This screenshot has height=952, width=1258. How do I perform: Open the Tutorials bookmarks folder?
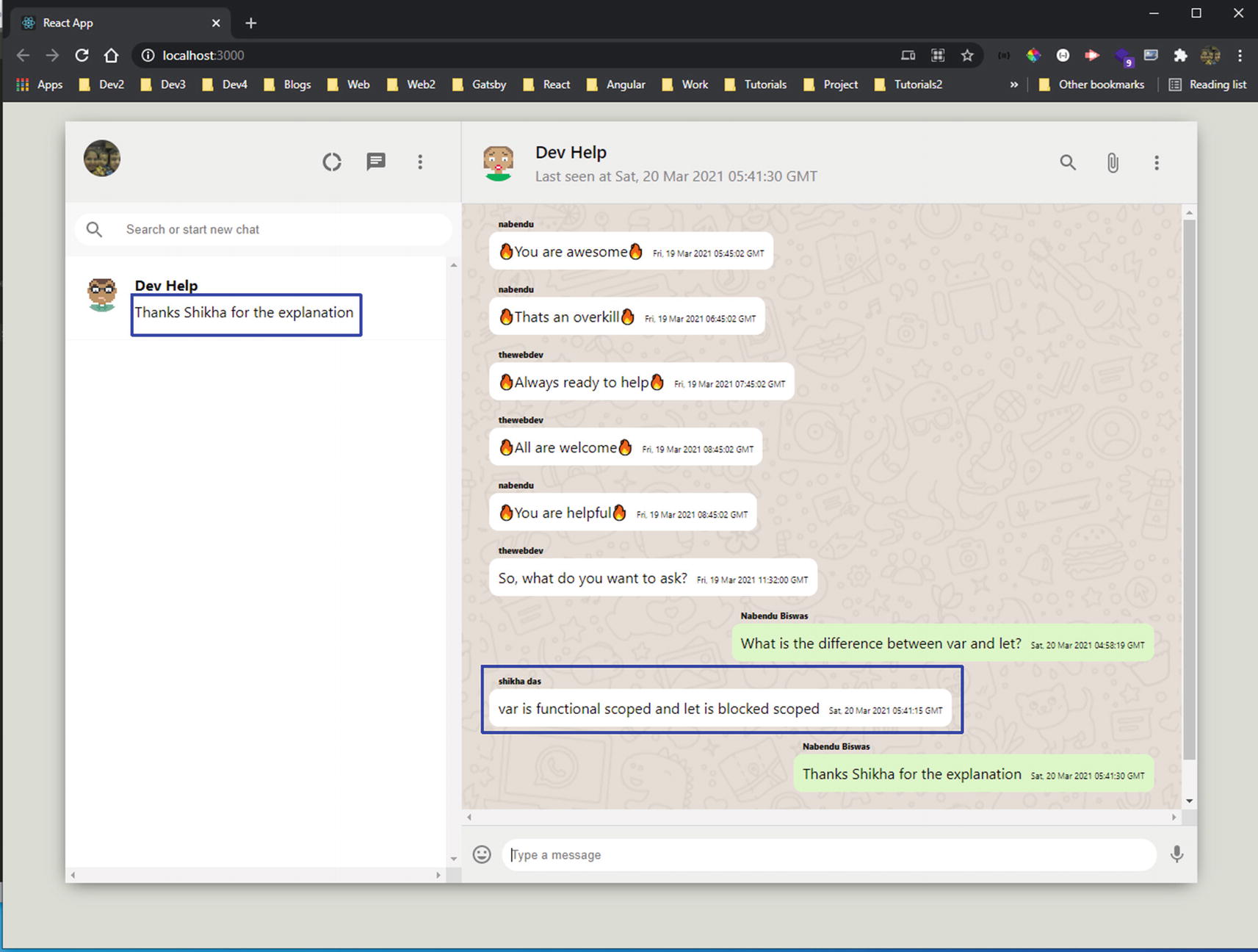[756, 84]
